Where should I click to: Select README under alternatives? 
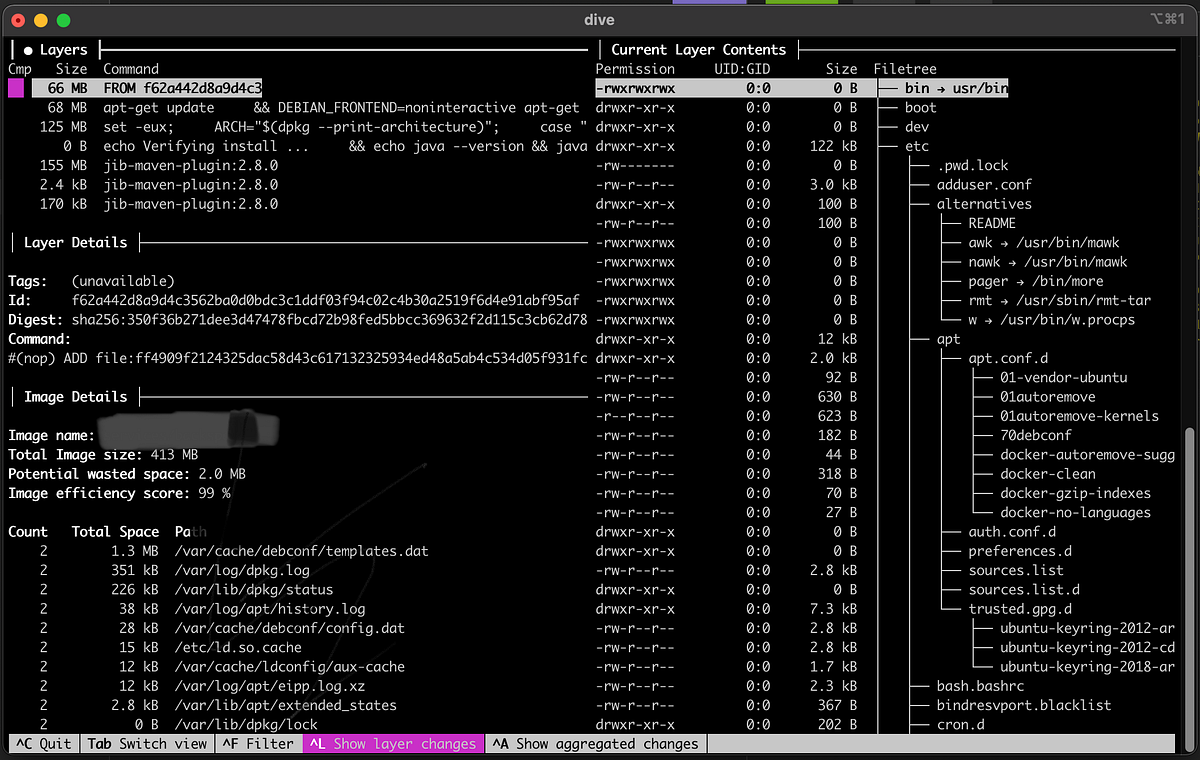coord(992,223)
